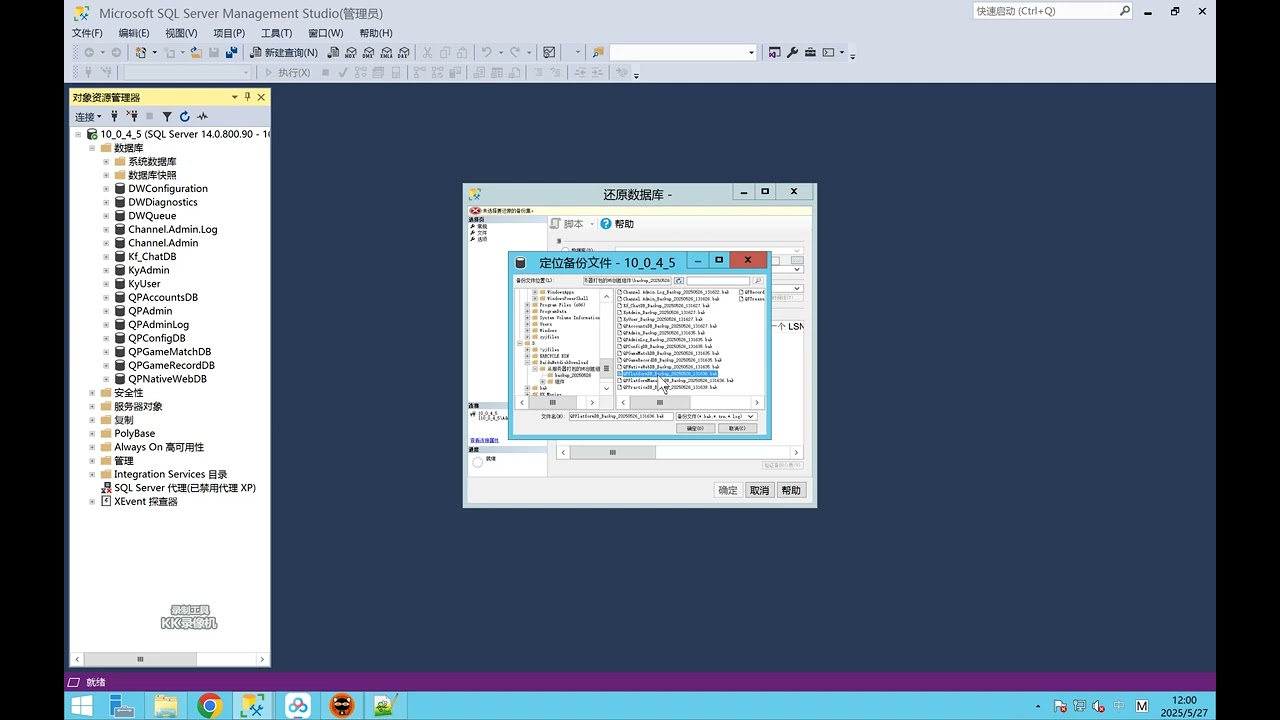The width and height of the screenshot is (1280, 720).
Task: Click the Save All toolbar icon
Action: 232,52
